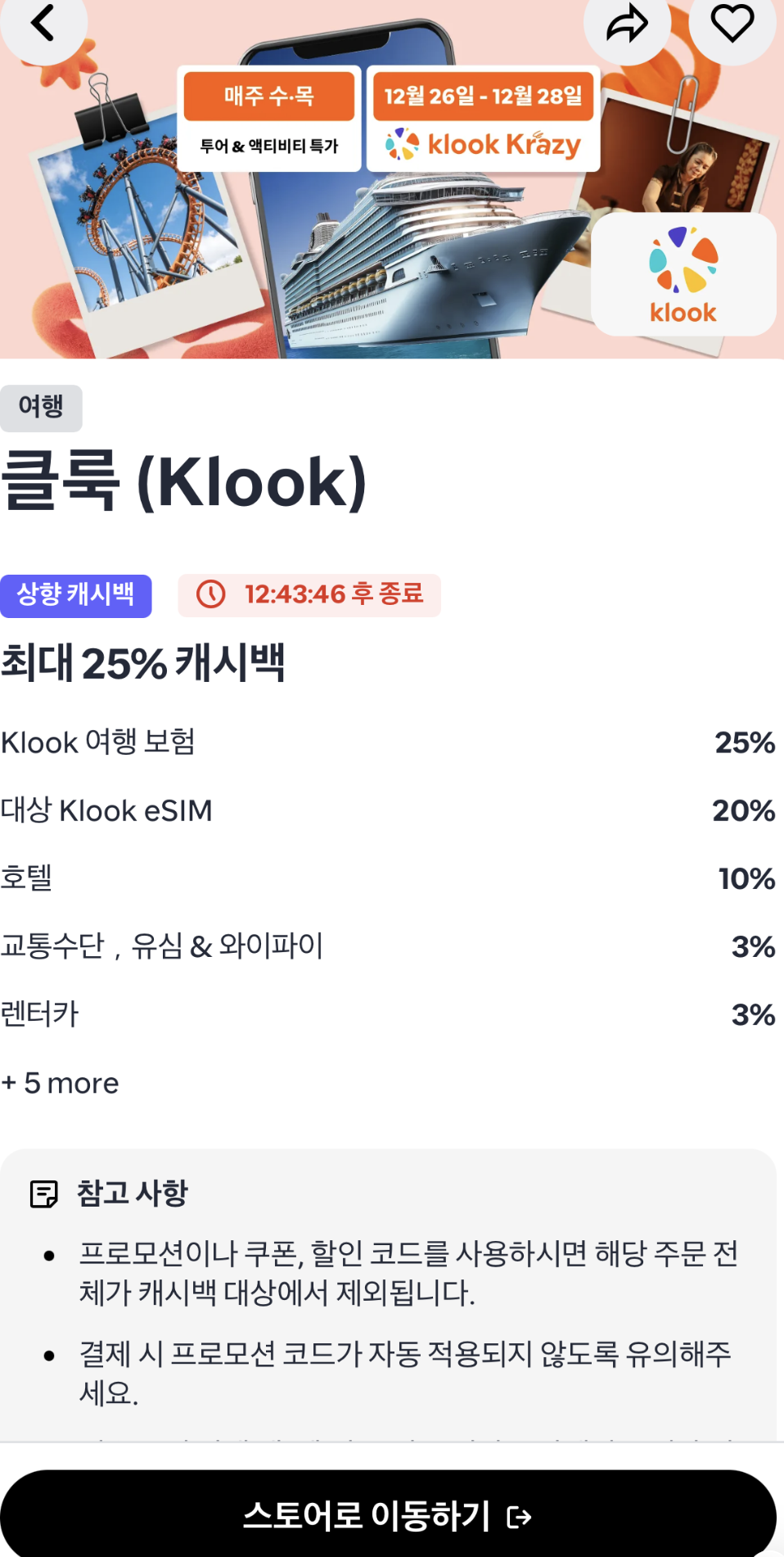Click the note icon beside 참고 사항
The image size is (784, 1557).
45,1194
